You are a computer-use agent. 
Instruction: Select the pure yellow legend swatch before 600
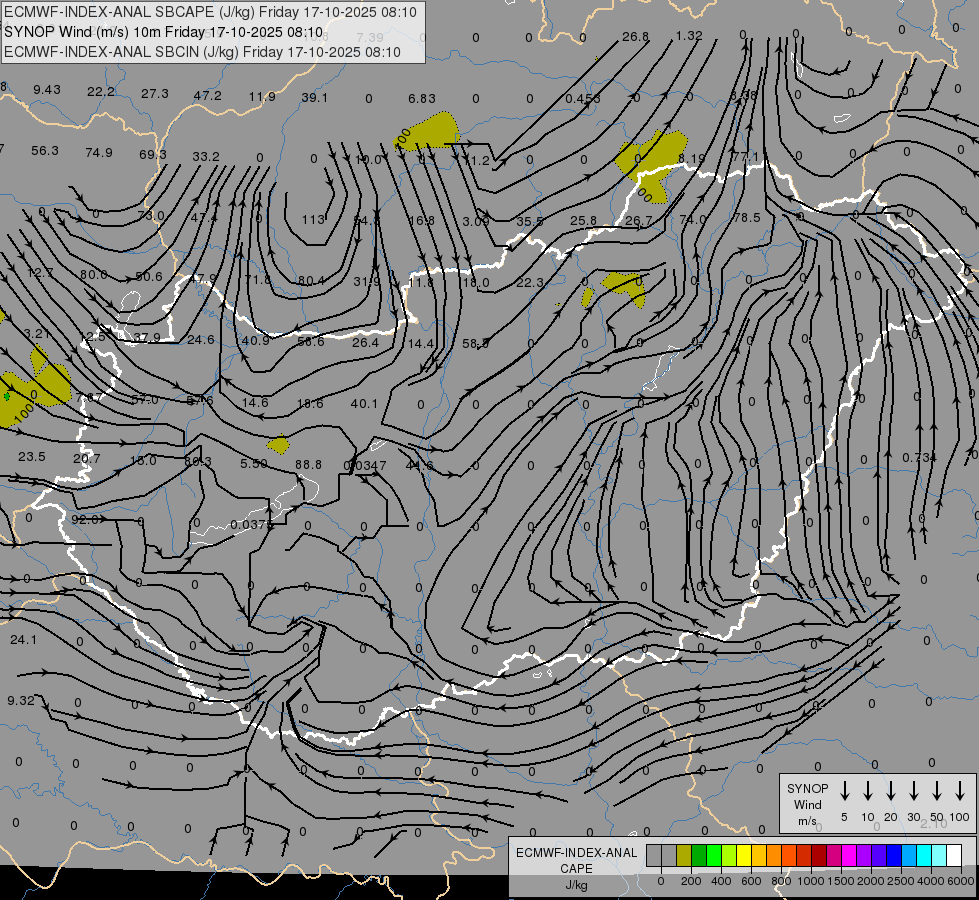coord(744,855)
